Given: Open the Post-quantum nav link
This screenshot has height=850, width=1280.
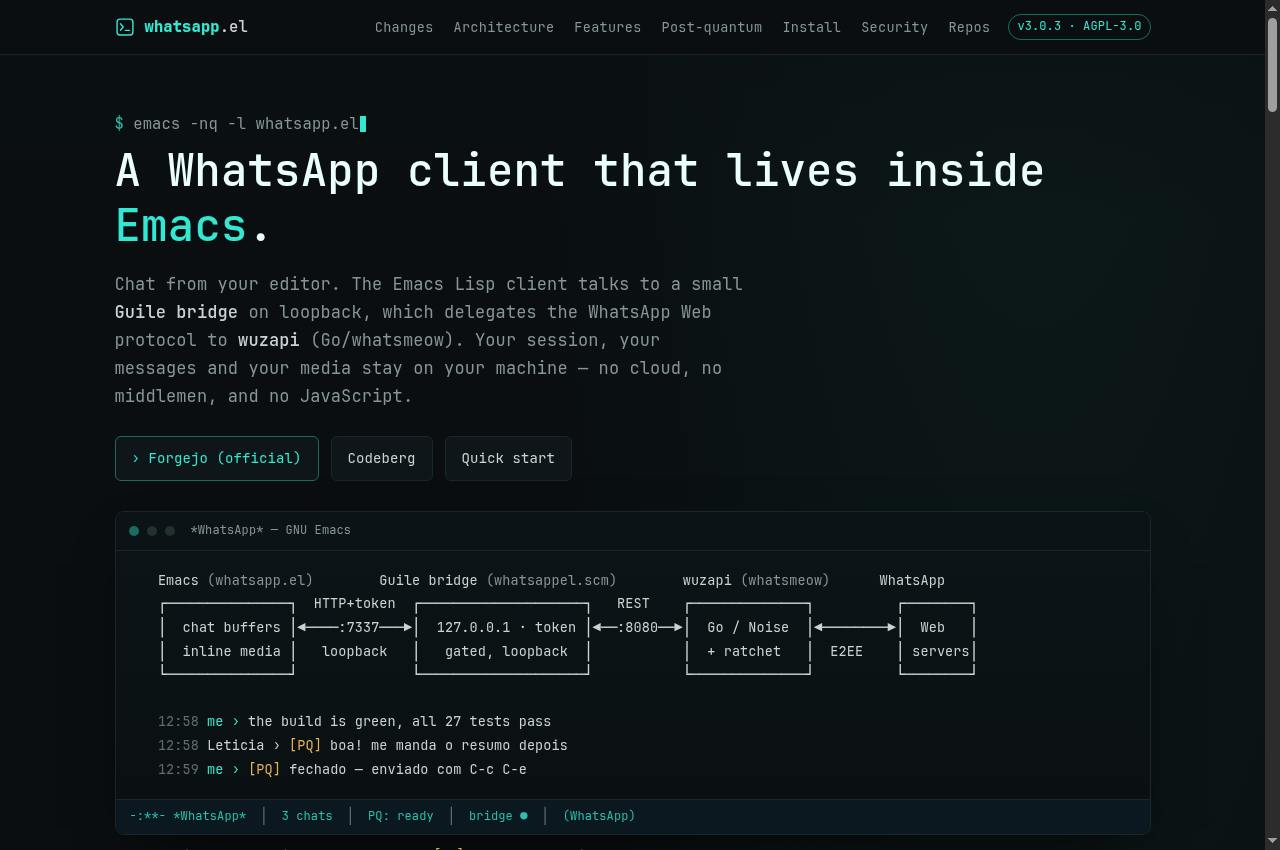Looking at the screenshot, I should coord(711,27).
